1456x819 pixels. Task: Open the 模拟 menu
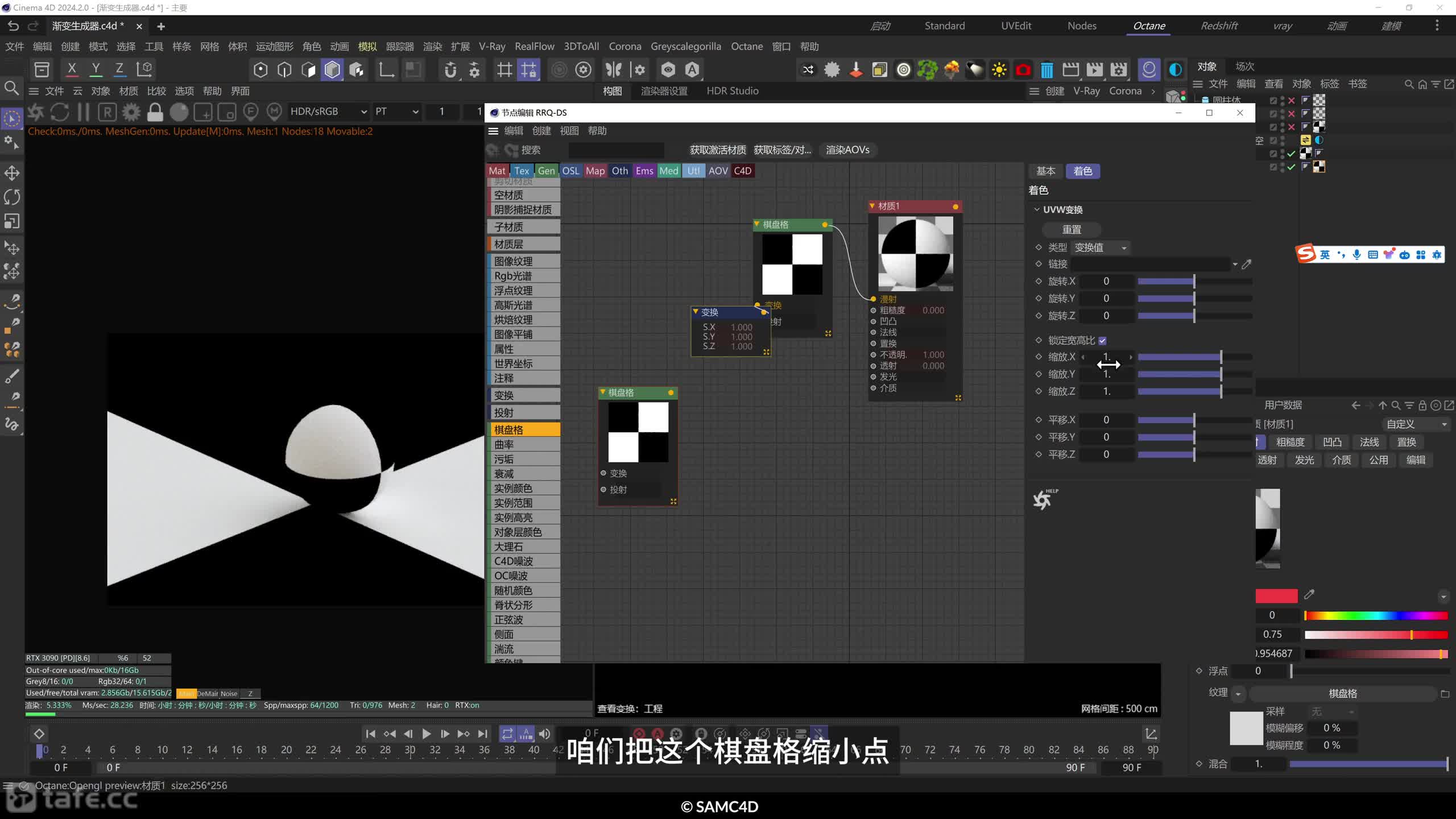tap(367, 47)
